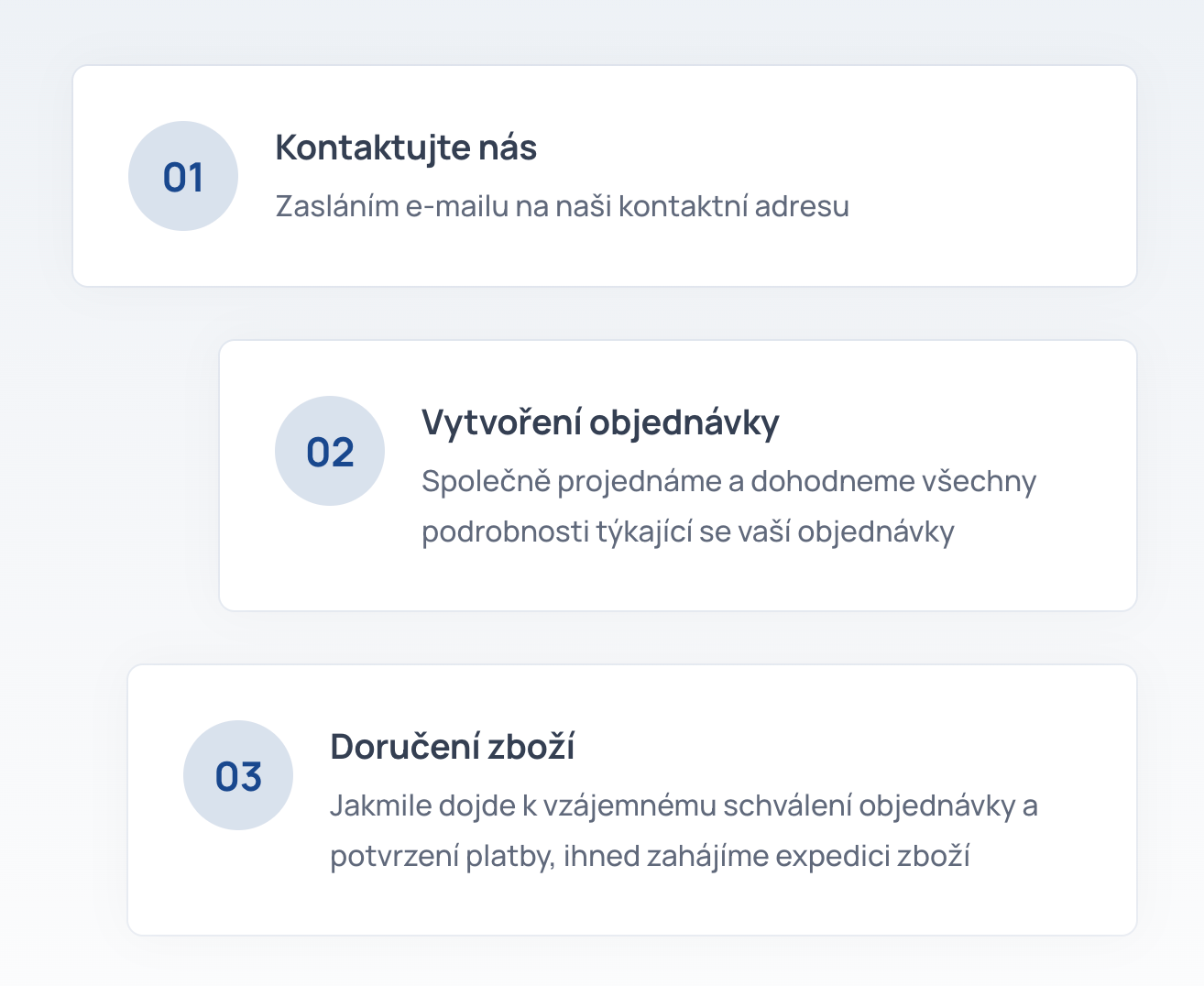
Task: Click the "Doručení zboží" heading
Action: click(x=452, y=747)
